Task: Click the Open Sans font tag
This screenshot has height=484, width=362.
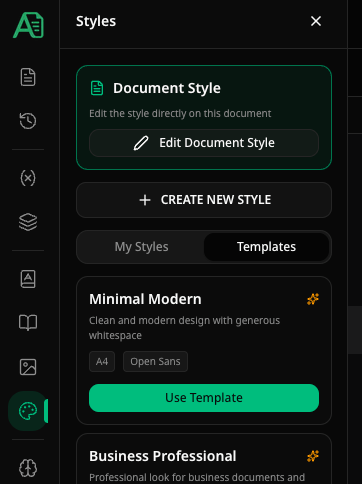Action: point(155,362)
